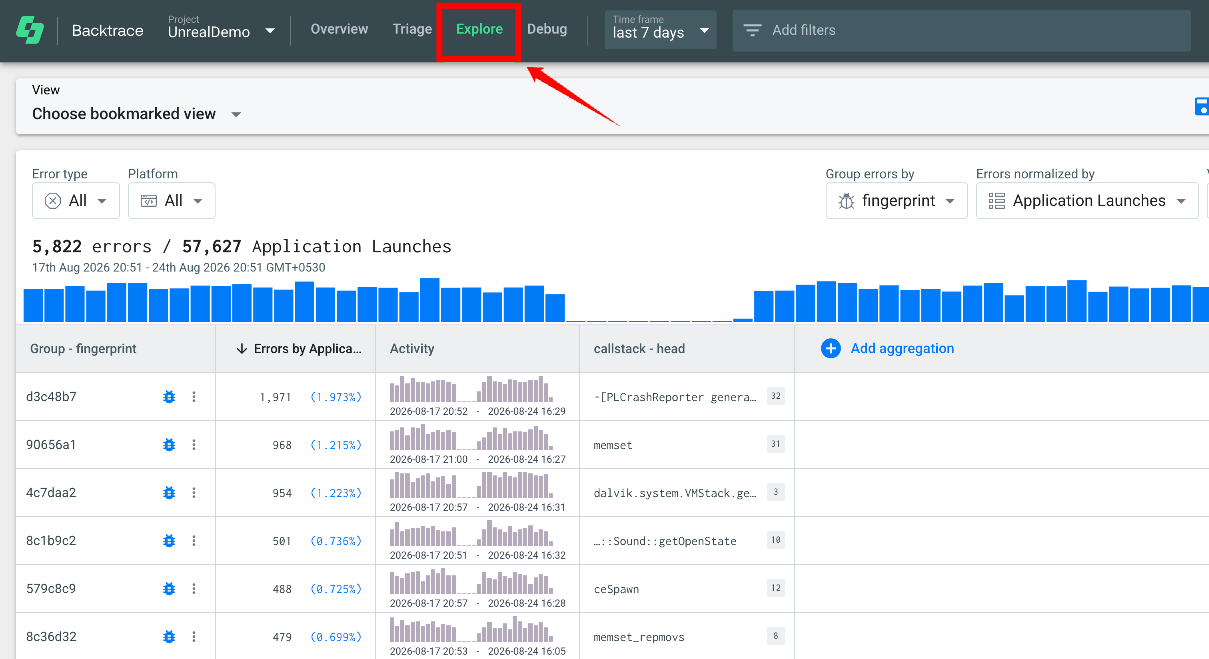
Task: Open the Error type All dropdown
Action: (x=76, y=201)
